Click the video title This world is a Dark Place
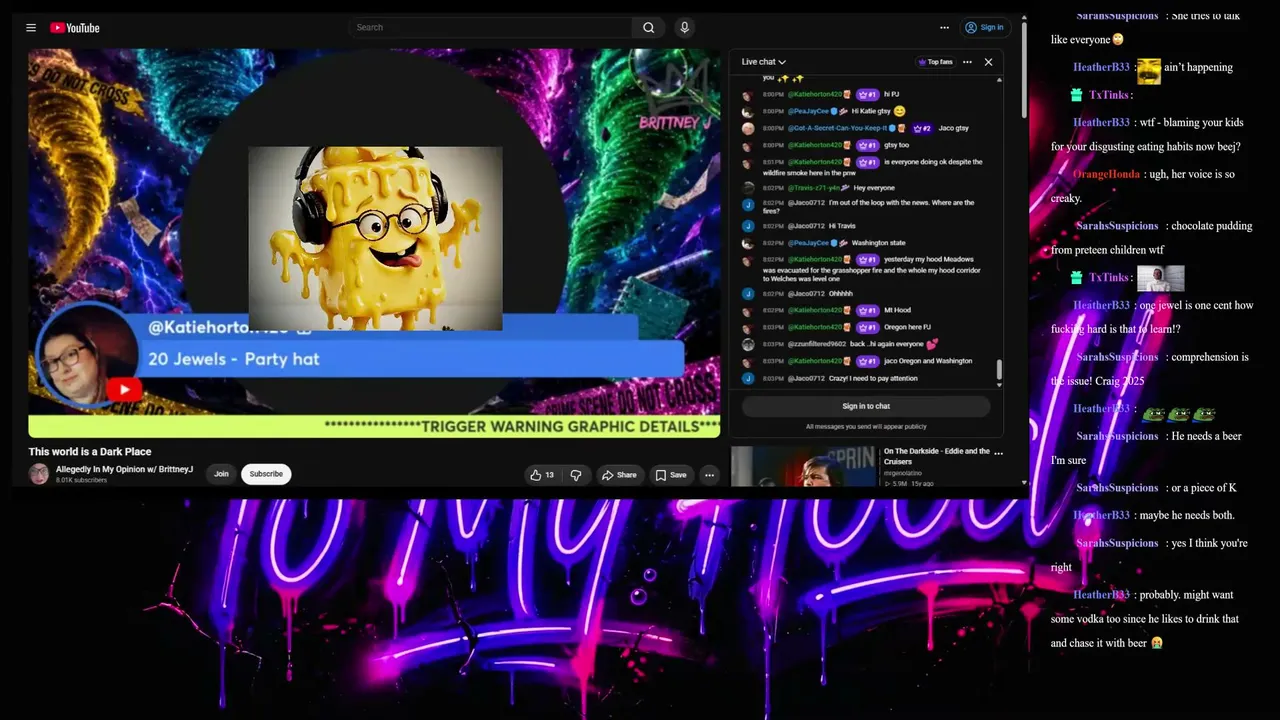The image size is (1280, 720). (90, 452)
